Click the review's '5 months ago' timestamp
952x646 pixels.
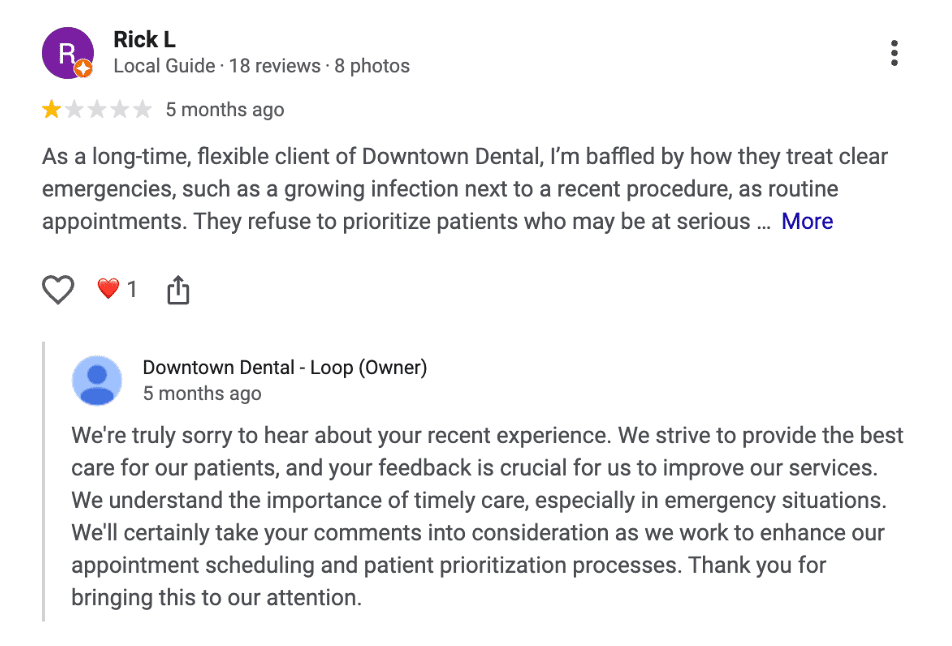click(225, 110)
